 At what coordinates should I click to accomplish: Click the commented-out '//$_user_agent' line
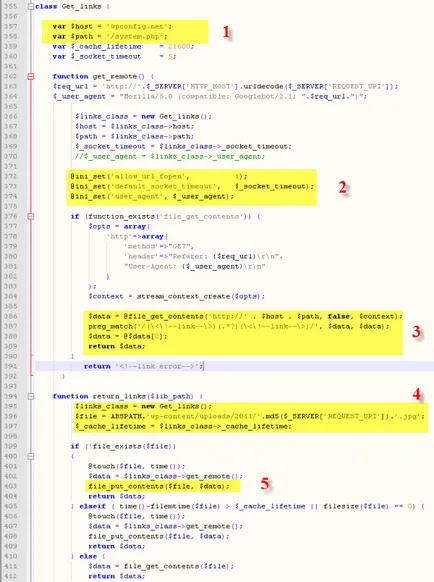tap(170, 156)
